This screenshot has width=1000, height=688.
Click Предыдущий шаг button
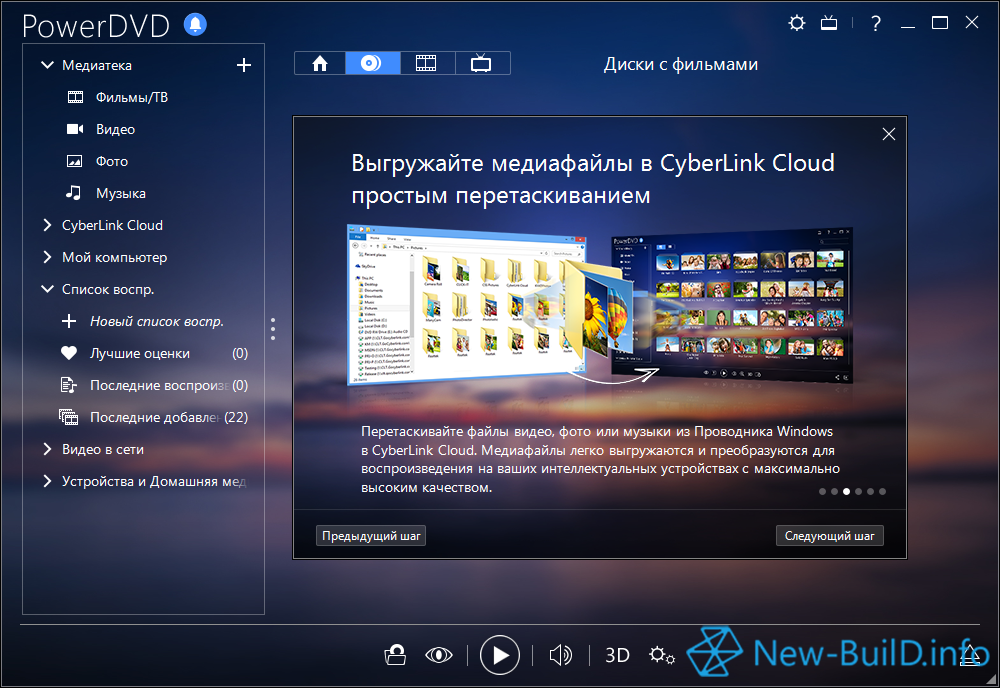[x=371, y=536]
